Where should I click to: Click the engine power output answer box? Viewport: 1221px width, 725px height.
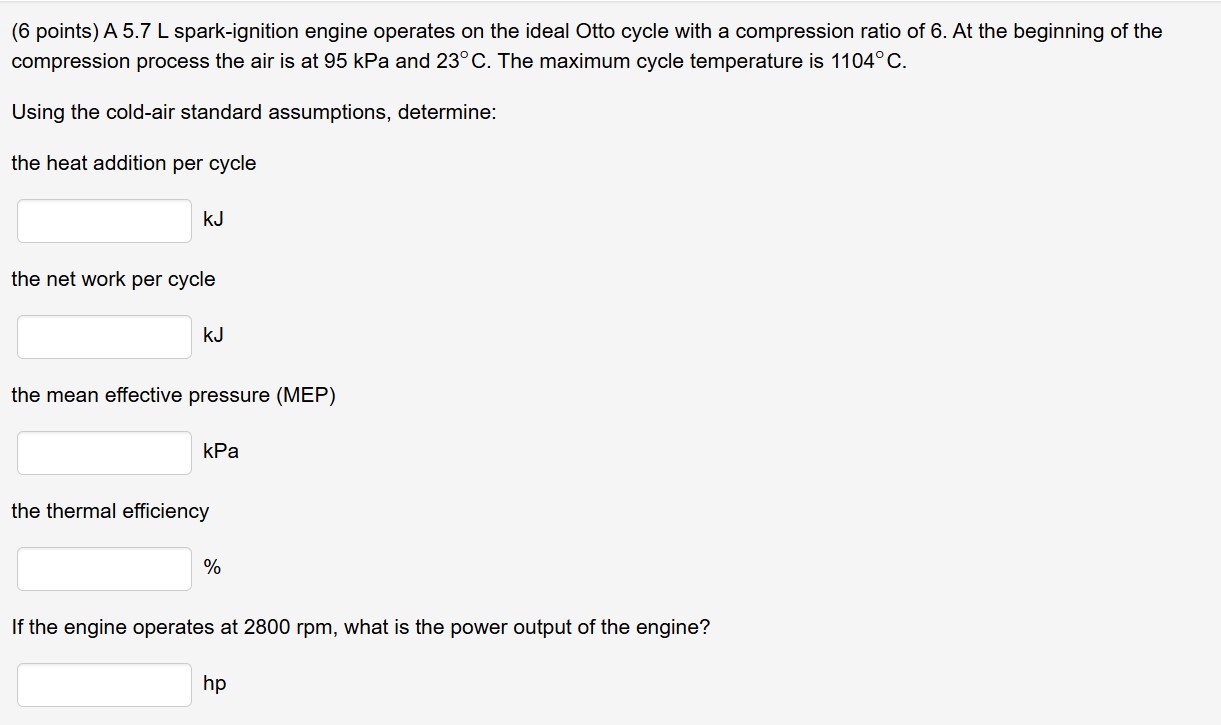(103, 684)
